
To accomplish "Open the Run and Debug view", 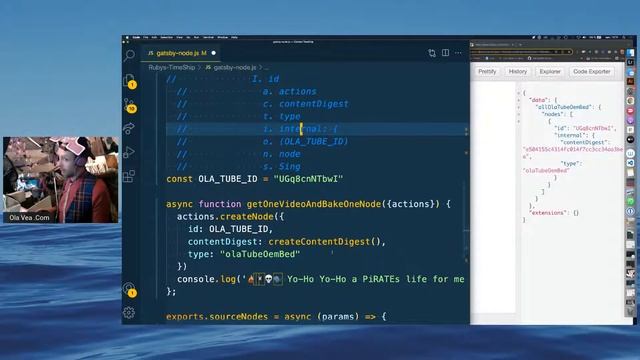I will 129,152.
